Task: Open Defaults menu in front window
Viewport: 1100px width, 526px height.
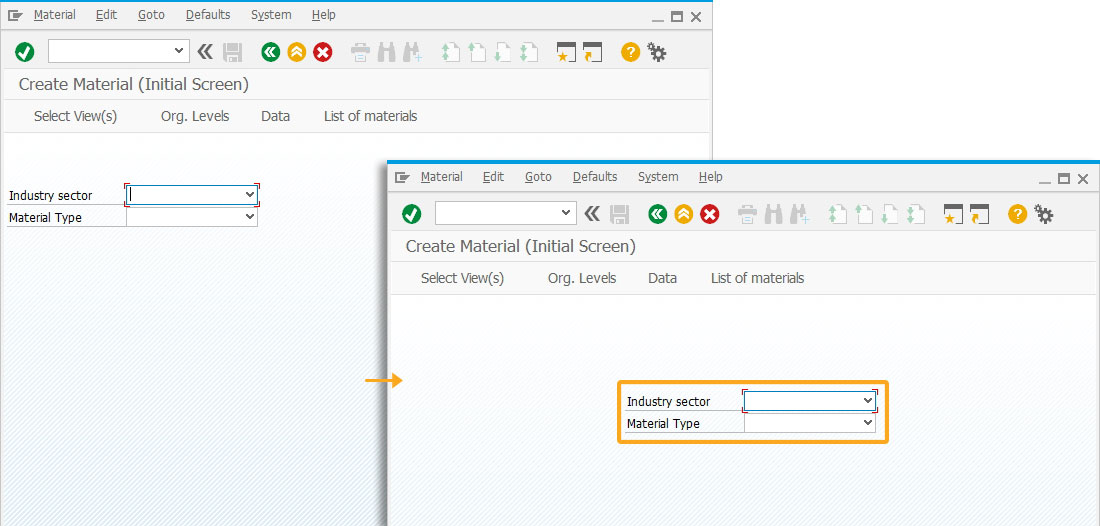Action: coord(595,177)
